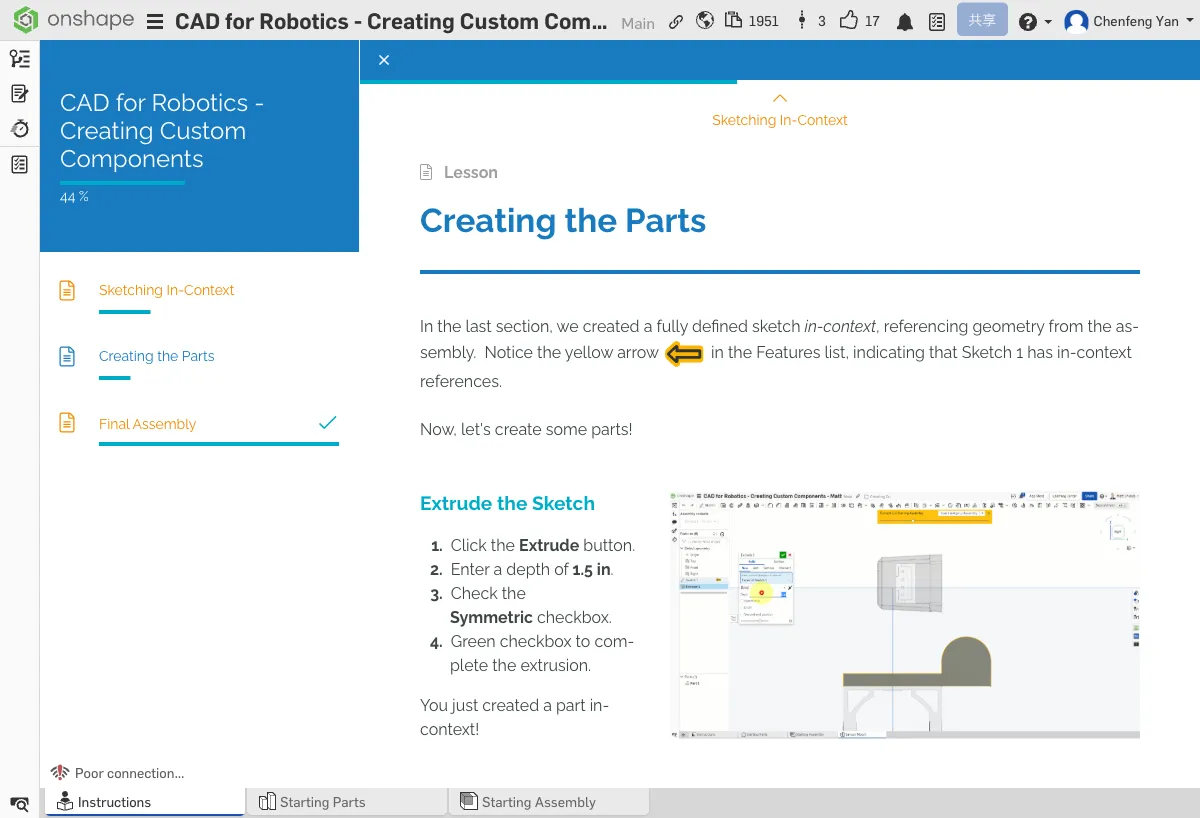Open the Final Assembly lesson
This screenshot has height=818, width=1200.
click(147, 424)
